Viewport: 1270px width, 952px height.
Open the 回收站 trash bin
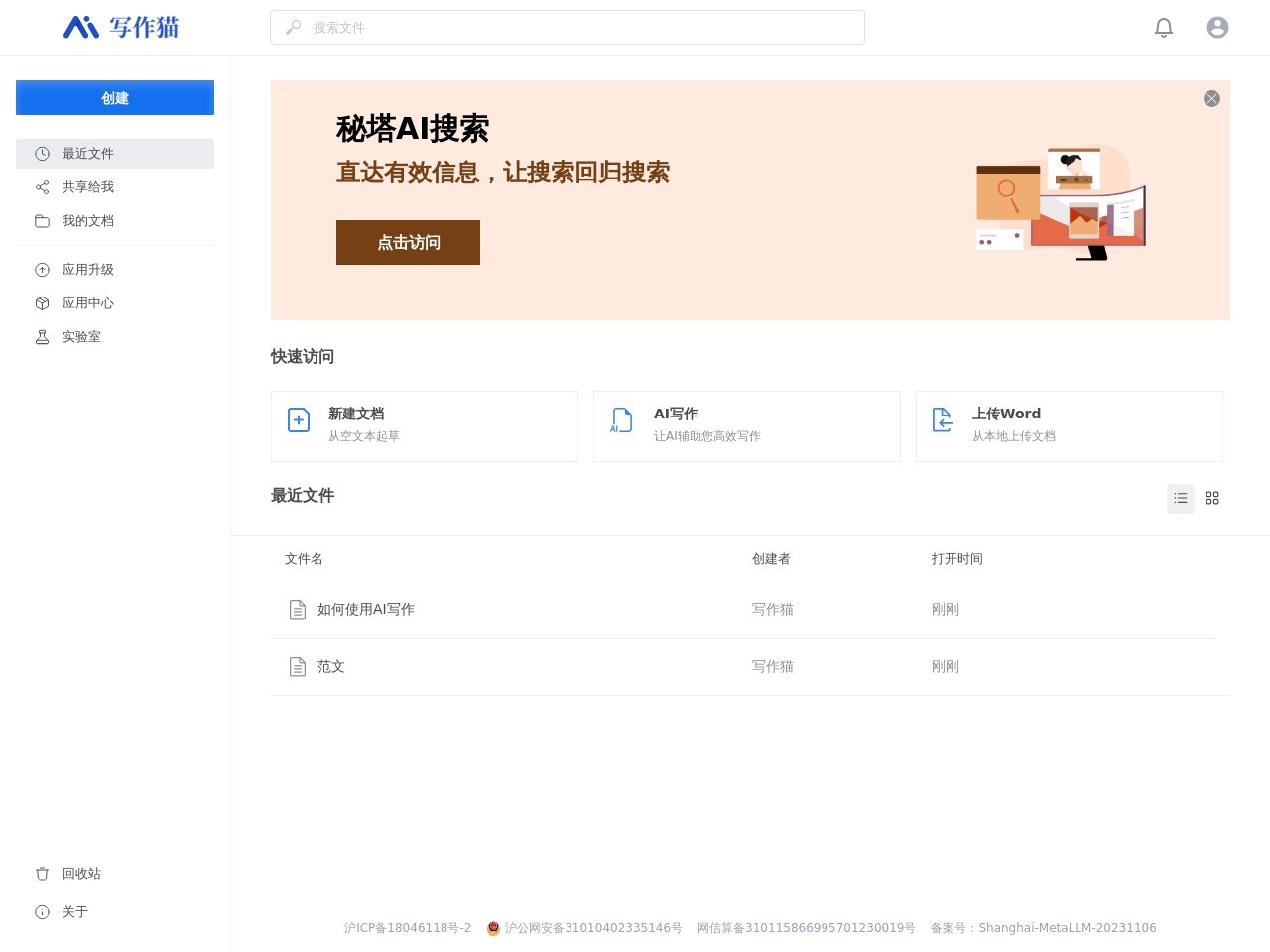coord(80,874)
